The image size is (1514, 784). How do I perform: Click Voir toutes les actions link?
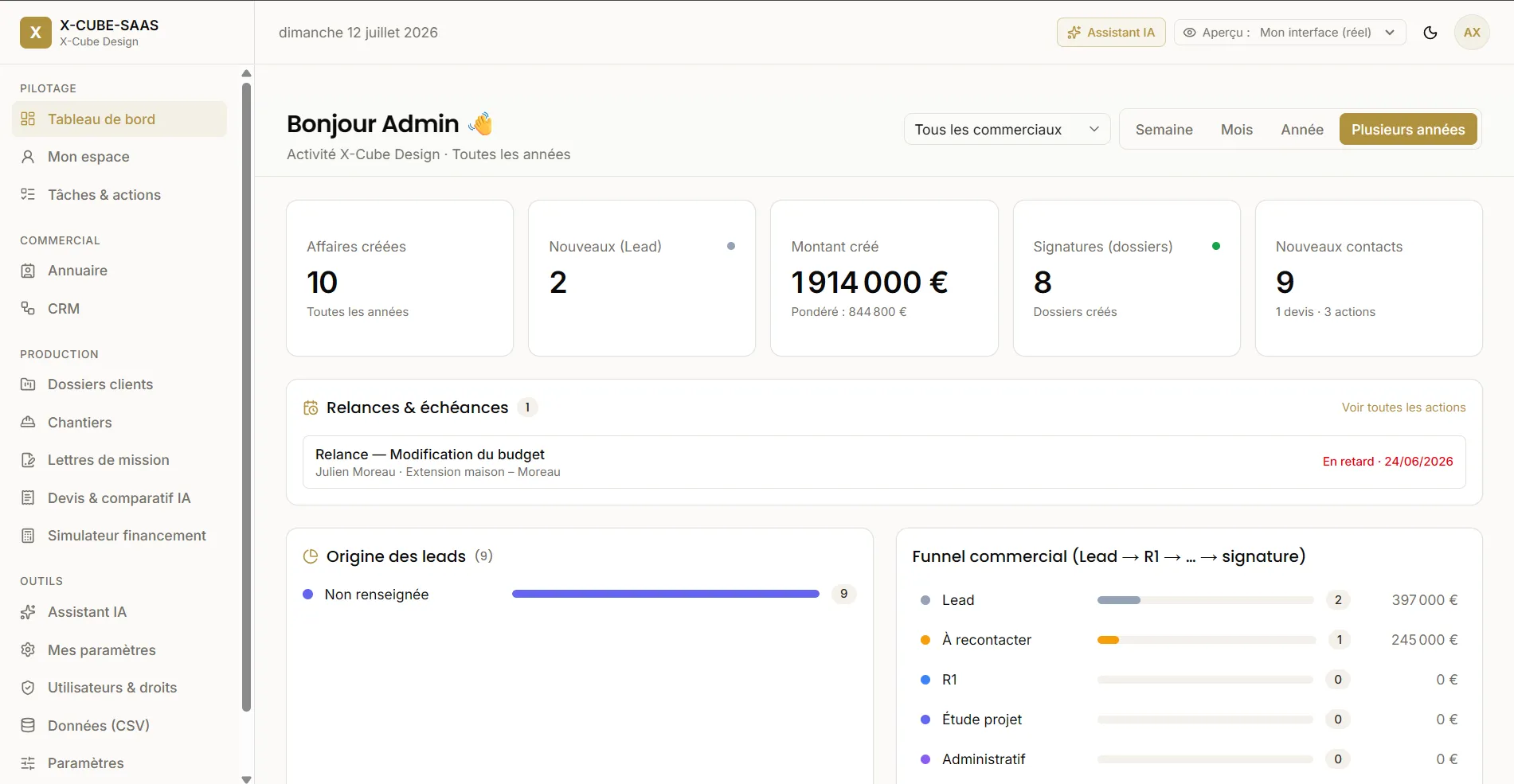[1403, 408]
